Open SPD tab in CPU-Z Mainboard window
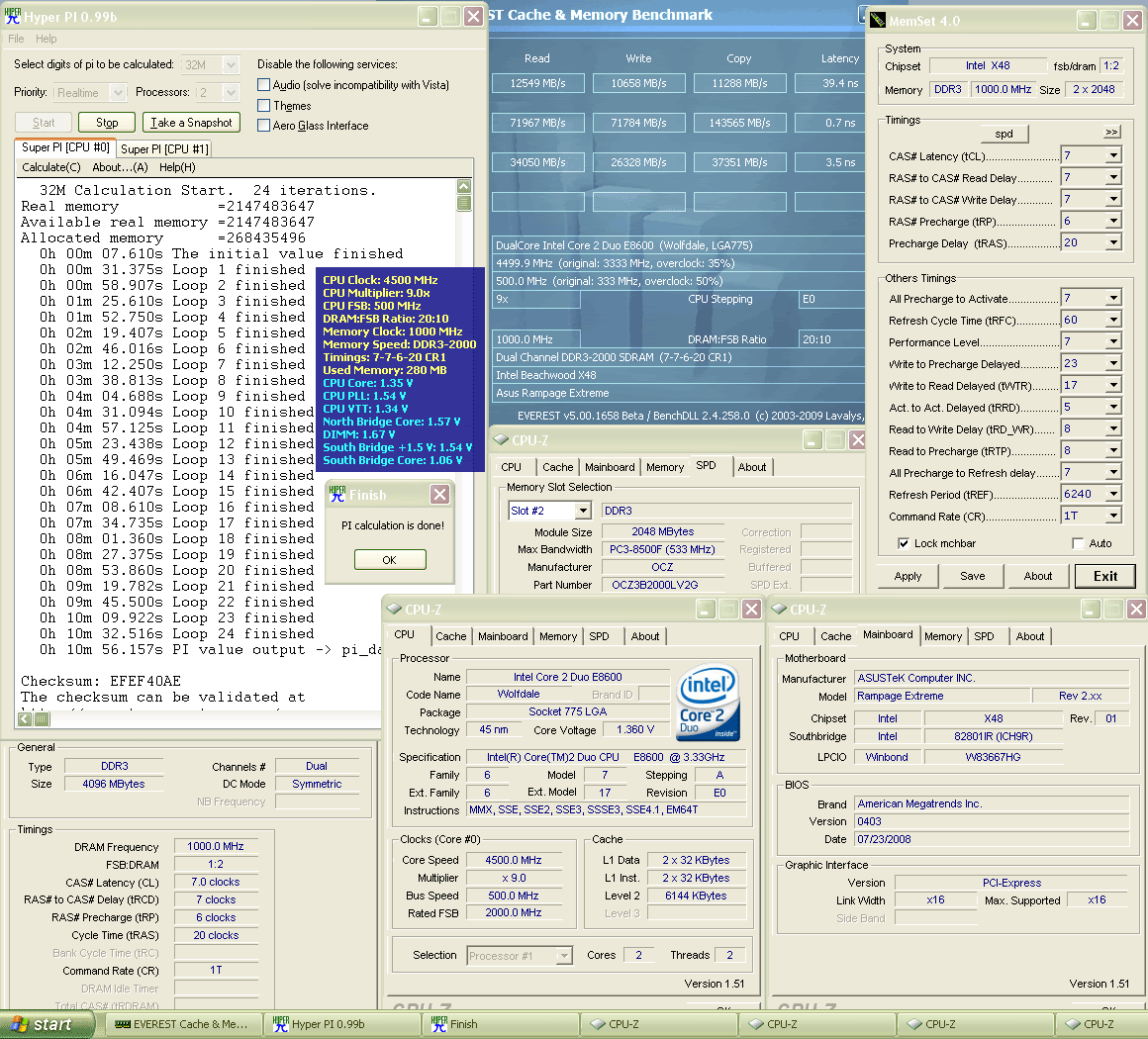Viewport: 1148px width, 1039px height. 984,636
